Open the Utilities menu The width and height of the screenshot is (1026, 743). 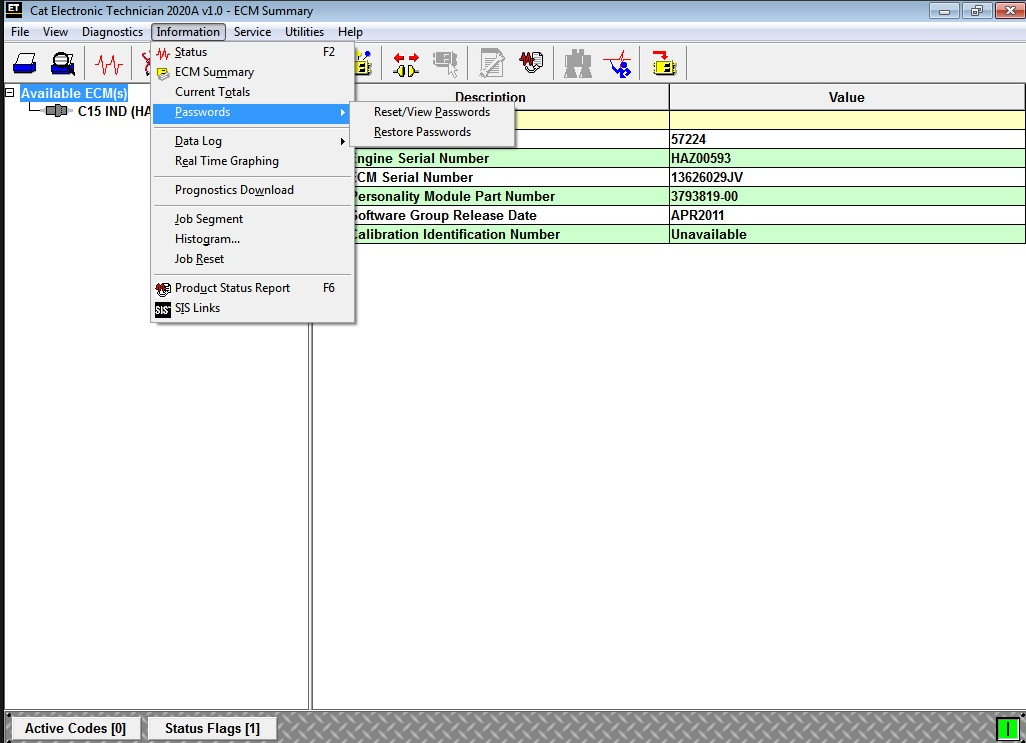click(304, 32)
